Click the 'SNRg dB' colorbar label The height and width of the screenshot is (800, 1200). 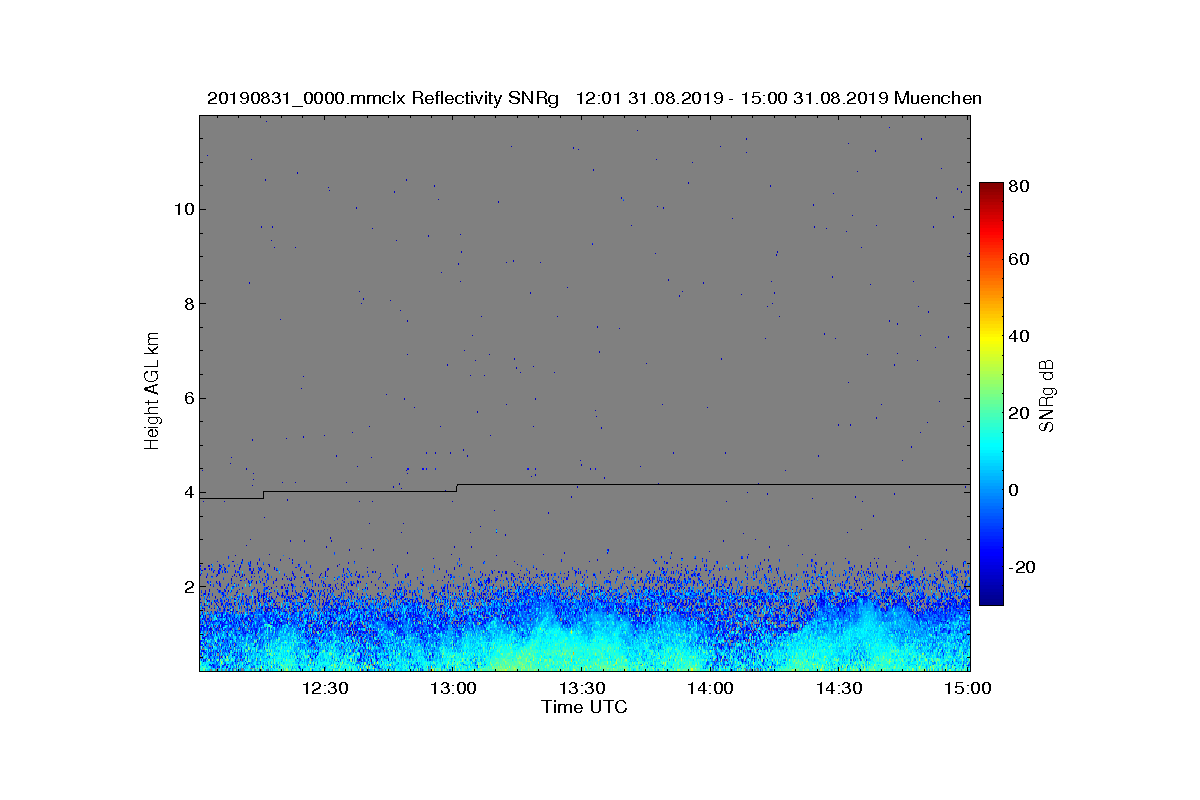tap(1047, 395)
